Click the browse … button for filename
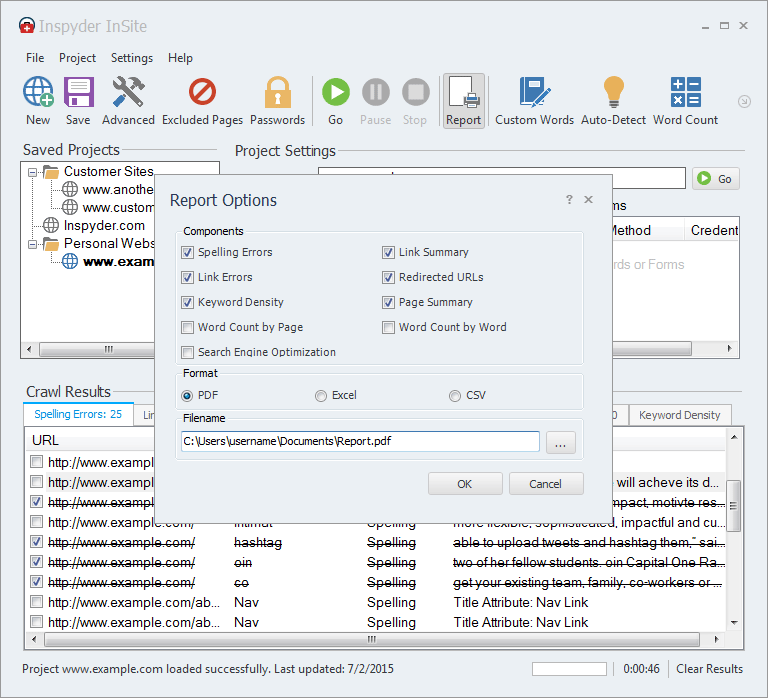Viewport: 768px width, 698px height. pos(561,443)
